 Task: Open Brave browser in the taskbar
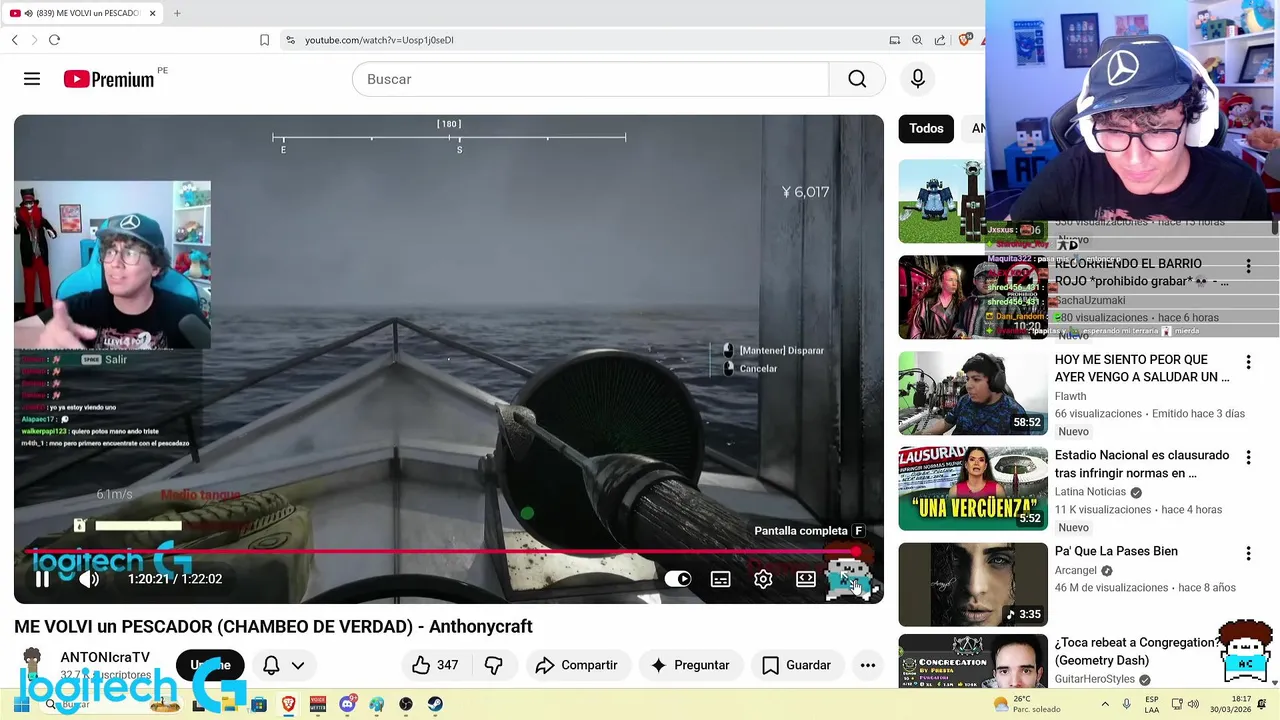288,704
